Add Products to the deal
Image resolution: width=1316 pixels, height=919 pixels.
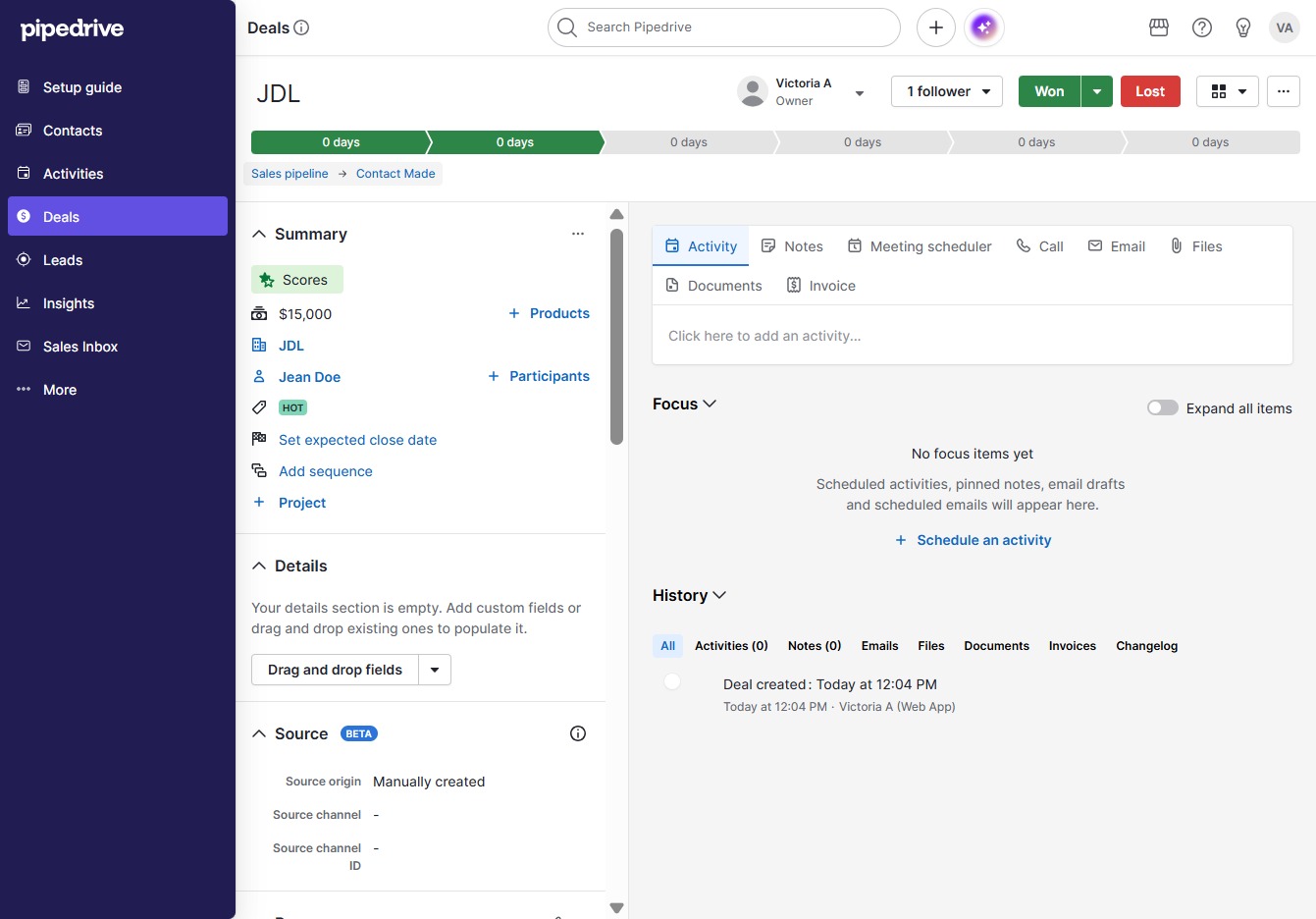(x=549, y=313)
